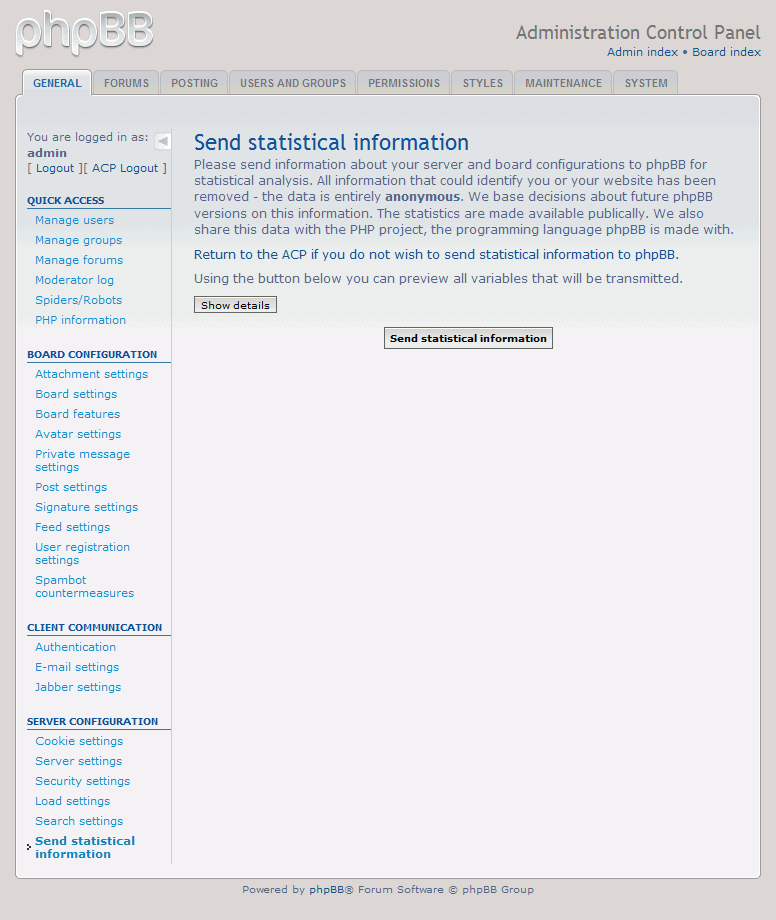
Task: View the Moderator log
Action: coord(74,280)
